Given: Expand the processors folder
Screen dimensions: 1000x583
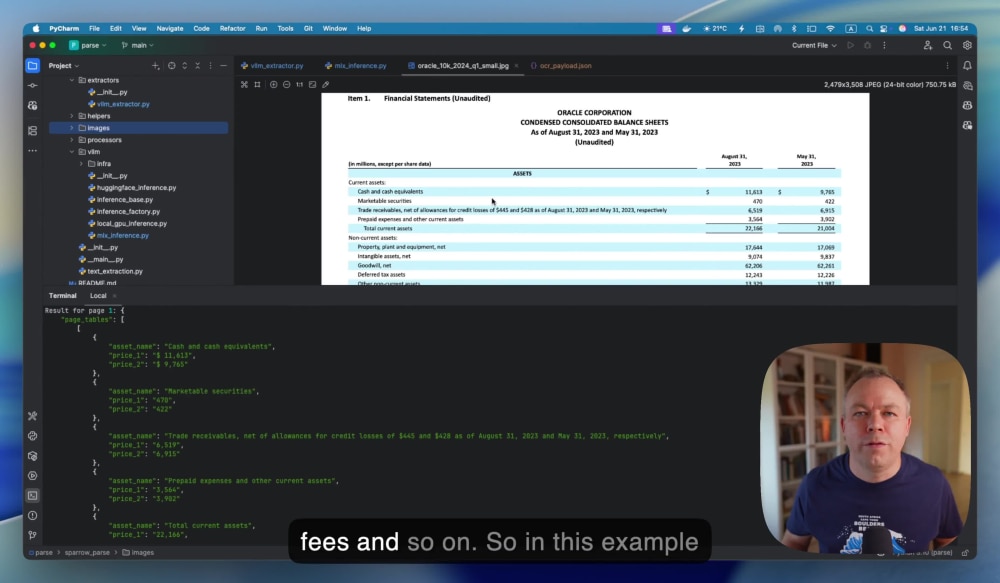Looking at the screenshot, I should tap(72, 140).
